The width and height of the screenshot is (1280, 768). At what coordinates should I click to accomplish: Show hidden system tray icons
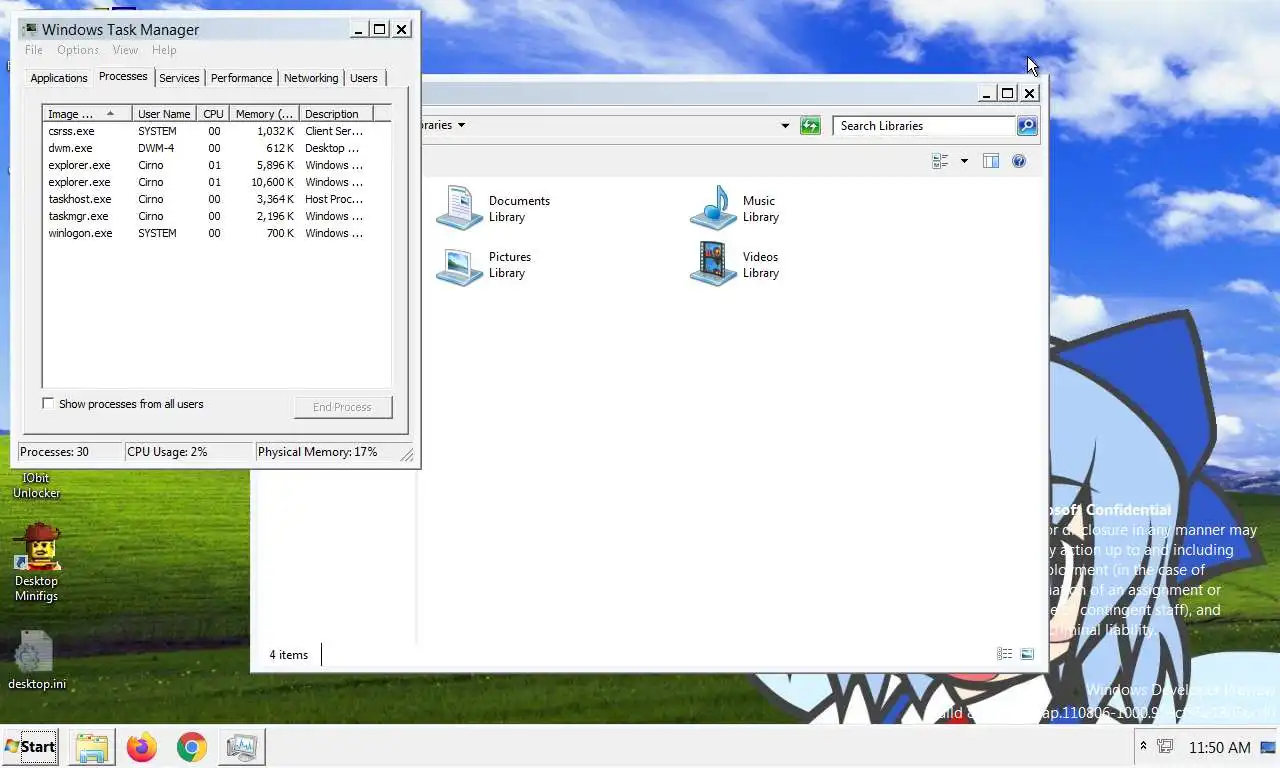(1143, 746)
